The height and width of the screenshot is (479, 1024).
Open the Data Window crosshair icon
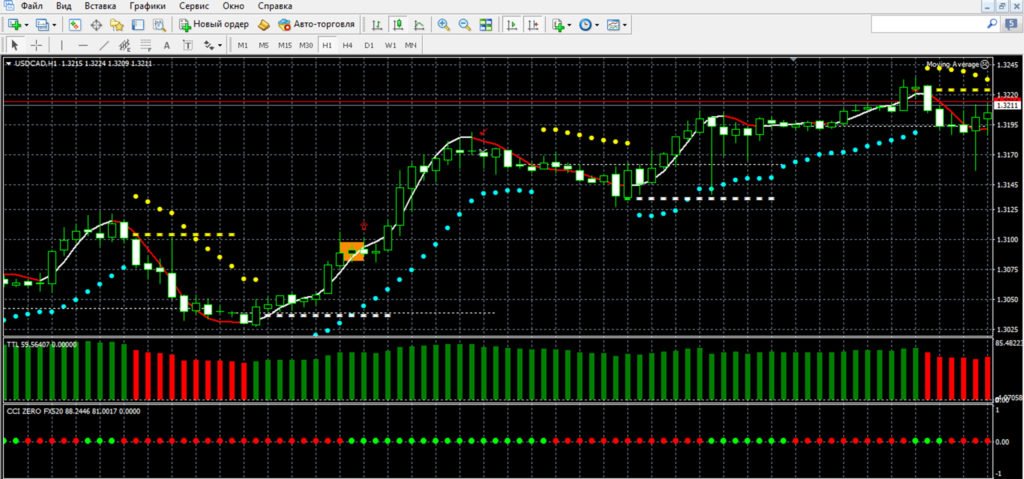pos(96,25)
